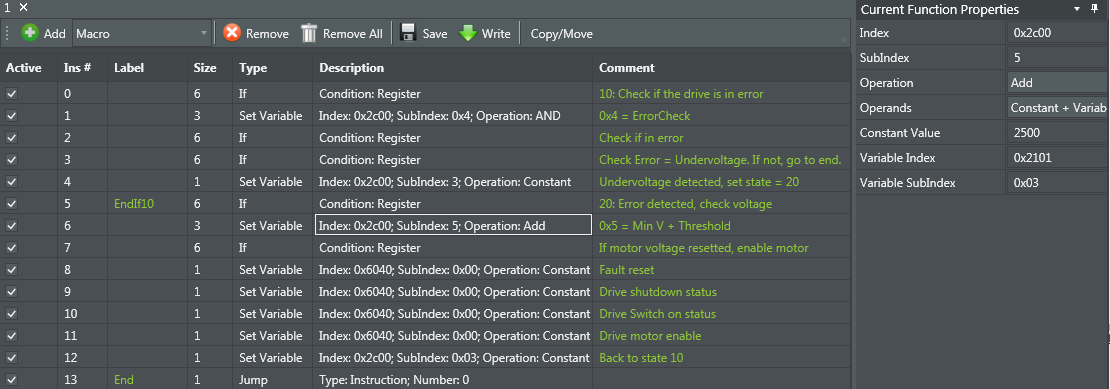This screenshot has width=1110, height=389.
Task: Click the green Write download arrow icon
Action: pyautogui.click(x=468, y=33)
